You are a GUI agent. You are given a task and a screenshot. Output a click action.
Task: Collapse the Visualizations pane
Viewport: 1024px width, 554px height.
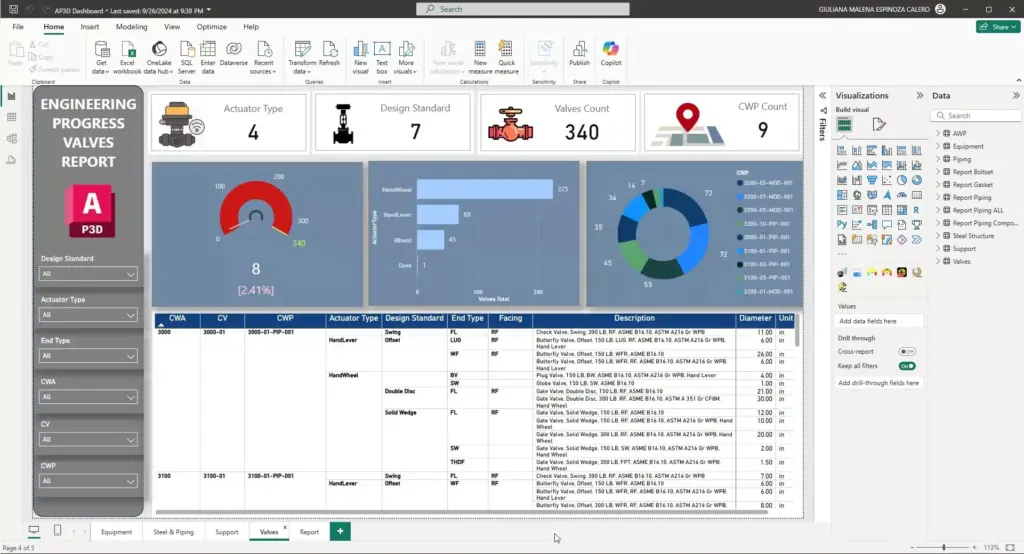(920, 95)
